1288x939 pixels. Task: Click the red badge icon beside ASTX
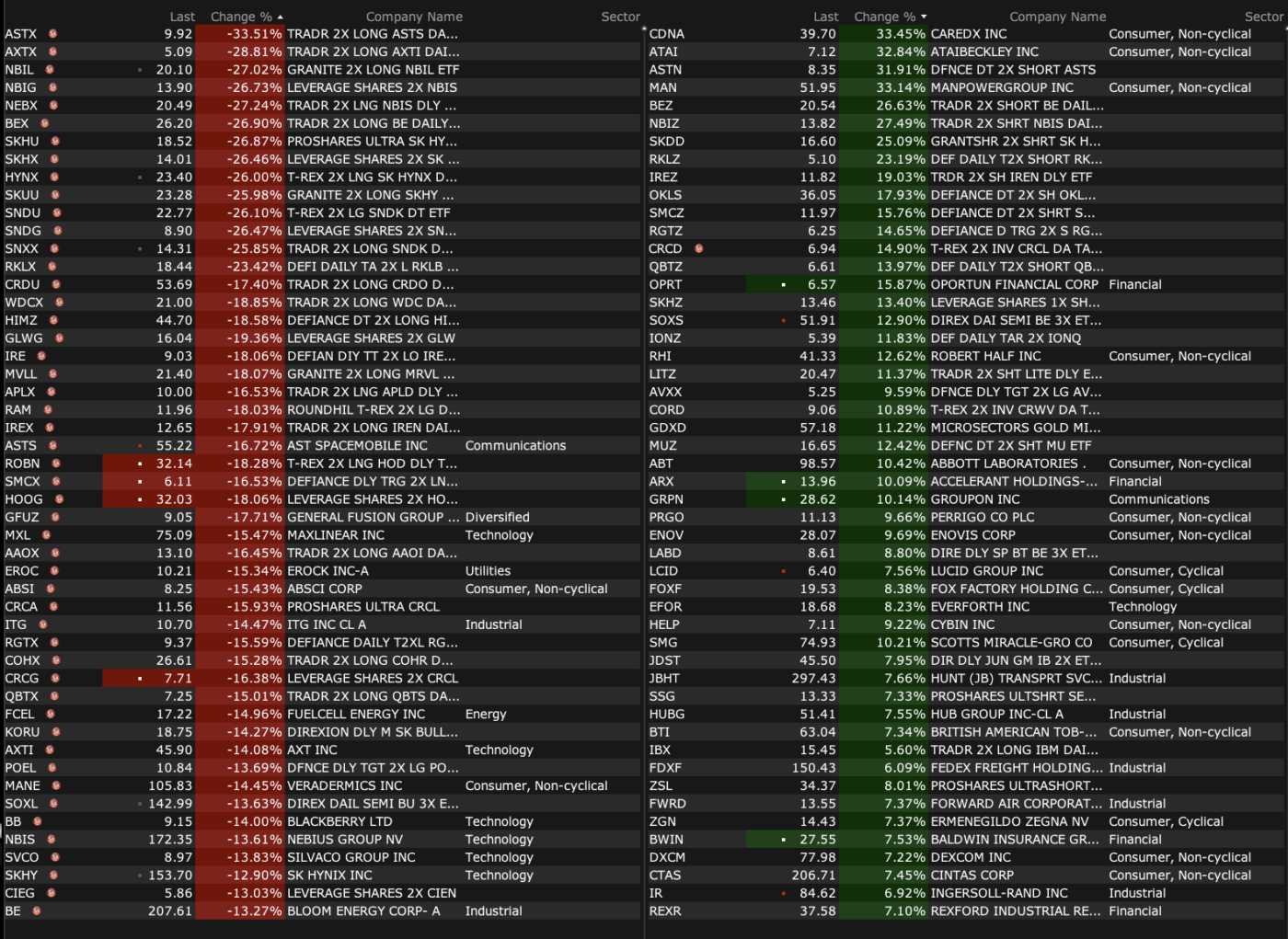coord(53,34)
